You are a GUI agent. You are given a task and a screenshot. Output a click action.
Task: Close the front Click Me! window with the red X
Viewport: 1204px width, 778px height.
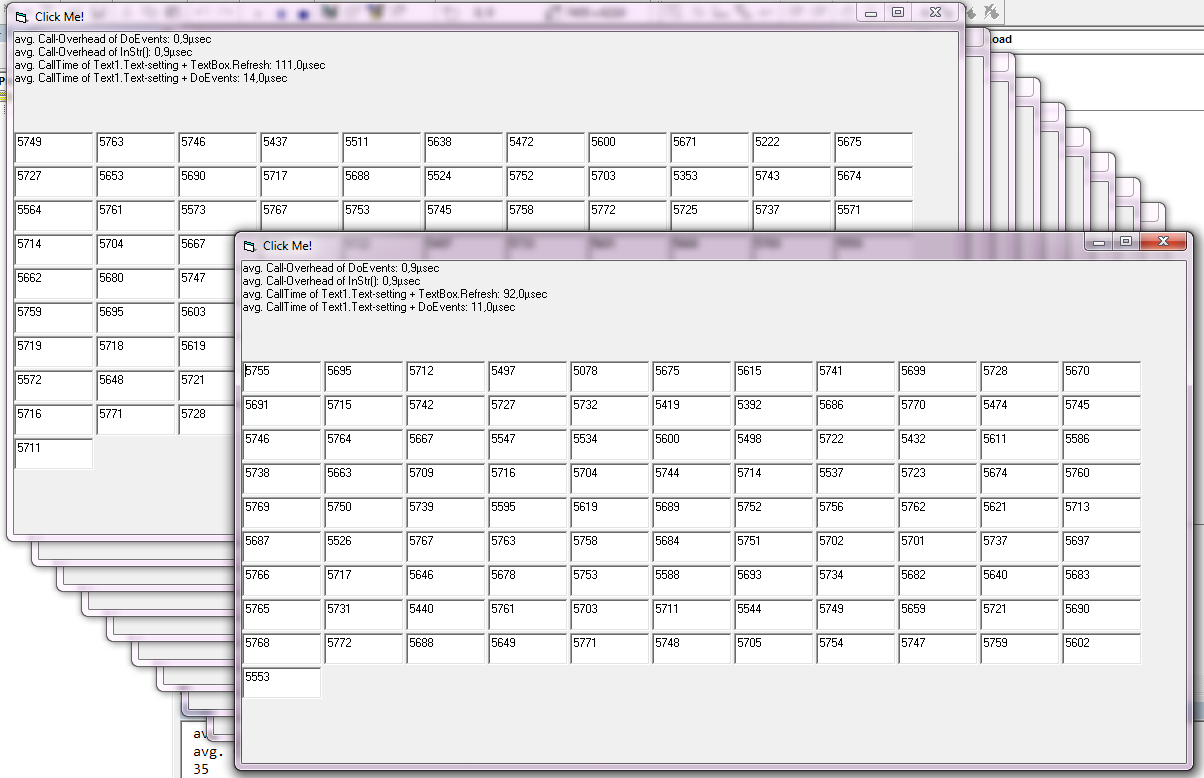pos(1163,242)
